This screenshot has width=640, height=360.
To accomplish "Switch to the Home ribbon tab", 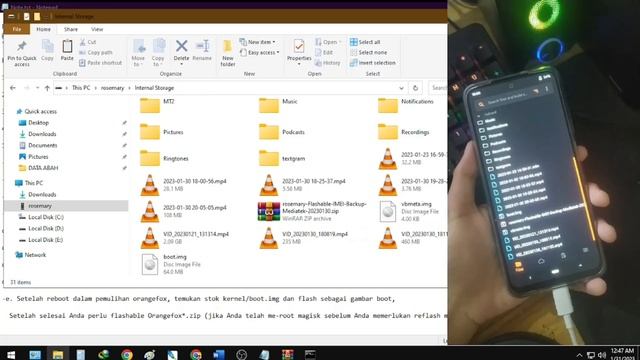I will [x=43, y=29].
